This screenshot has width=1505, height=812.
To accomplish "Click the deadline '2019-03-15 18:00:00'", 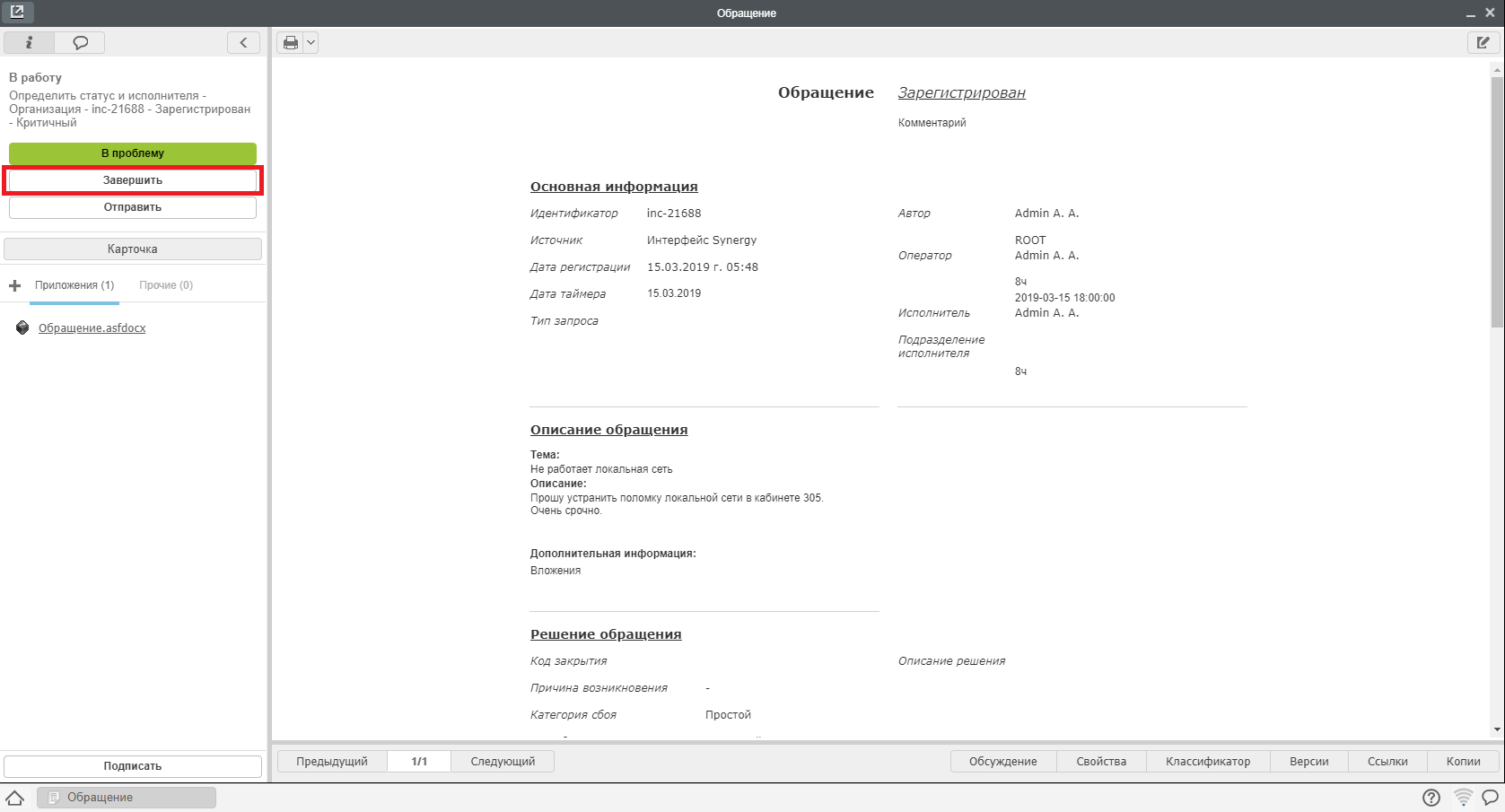I will pos(1065,298).
